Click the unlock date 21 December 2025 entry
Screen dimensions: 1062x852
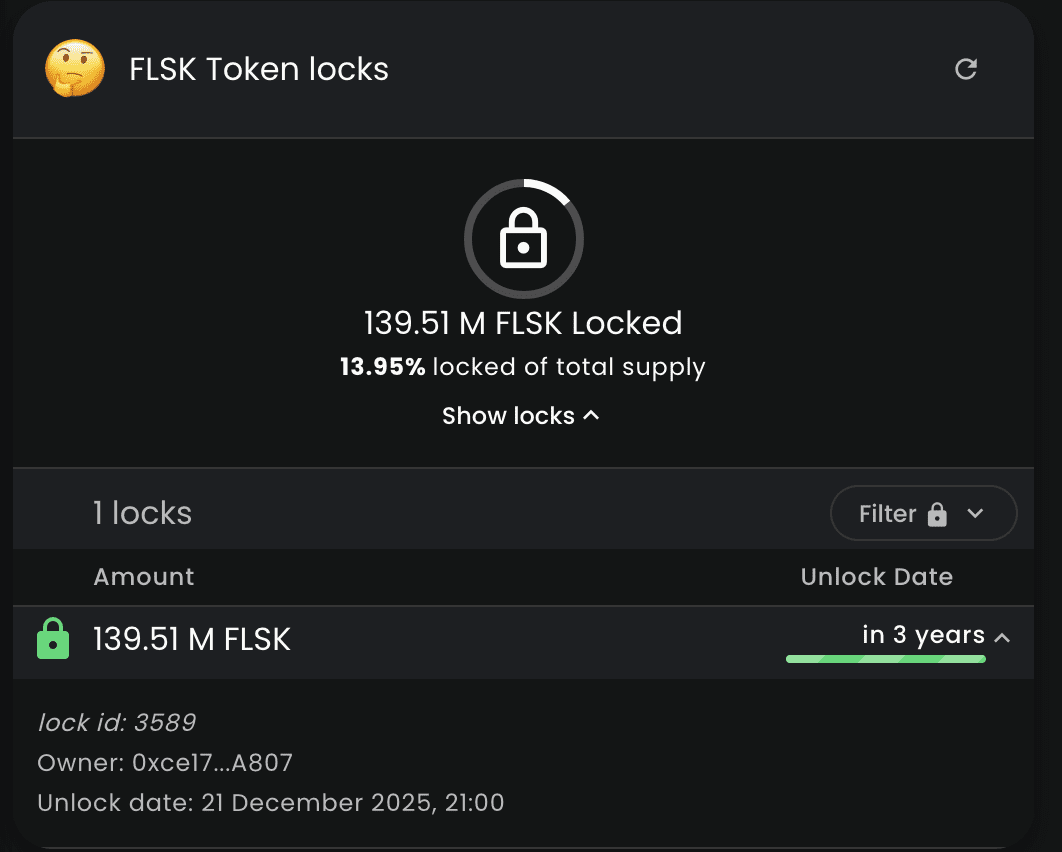(x=270, y=802)
